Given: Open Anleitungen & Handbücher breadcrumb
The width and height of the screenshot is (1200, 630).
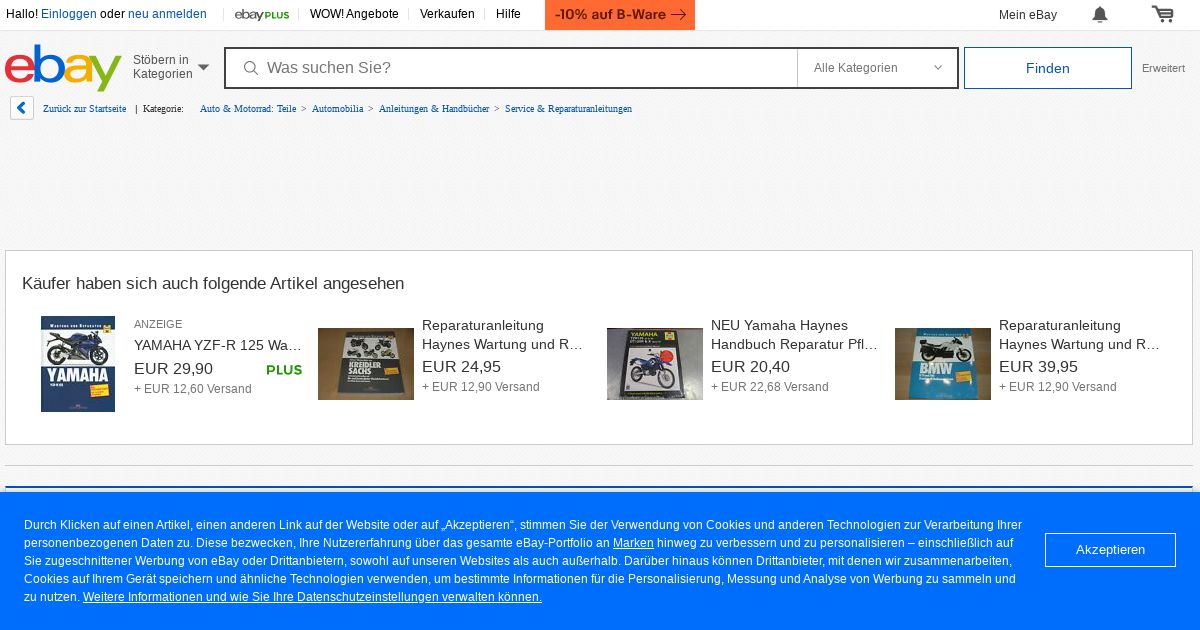Looking at the screenshot, I should tap(434, 108).
